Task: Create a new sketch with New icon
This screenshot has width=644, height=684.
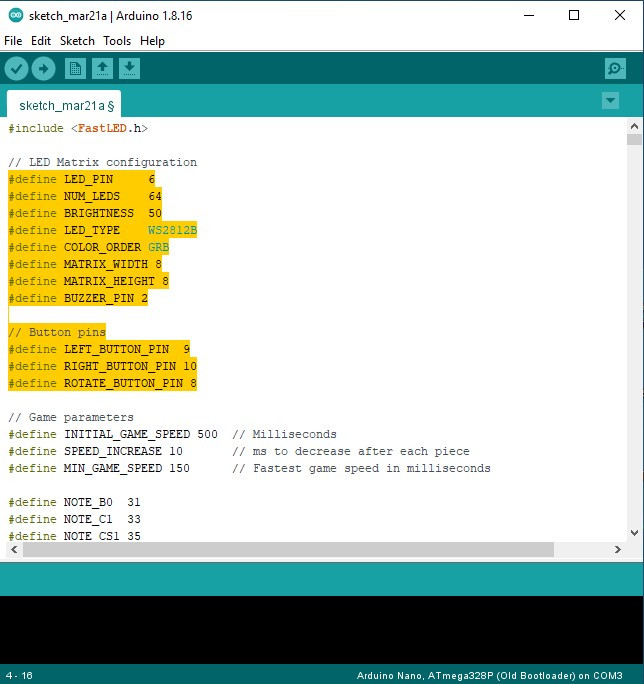Action: [x=75, y=68]
